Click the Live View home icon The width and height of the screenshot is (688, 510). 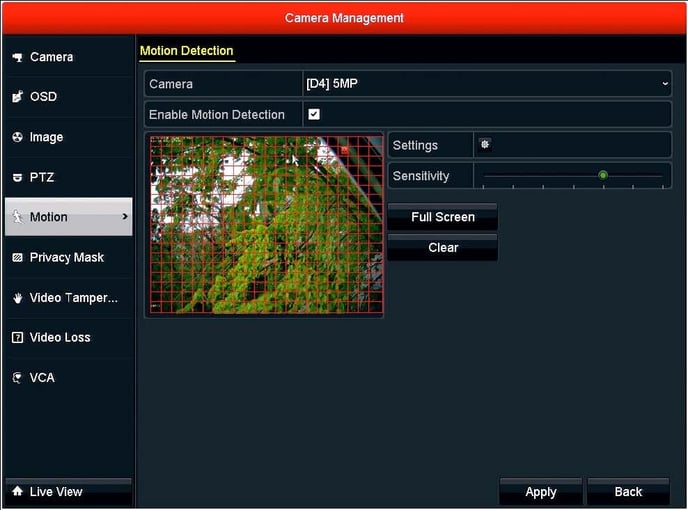pos(17,492)
